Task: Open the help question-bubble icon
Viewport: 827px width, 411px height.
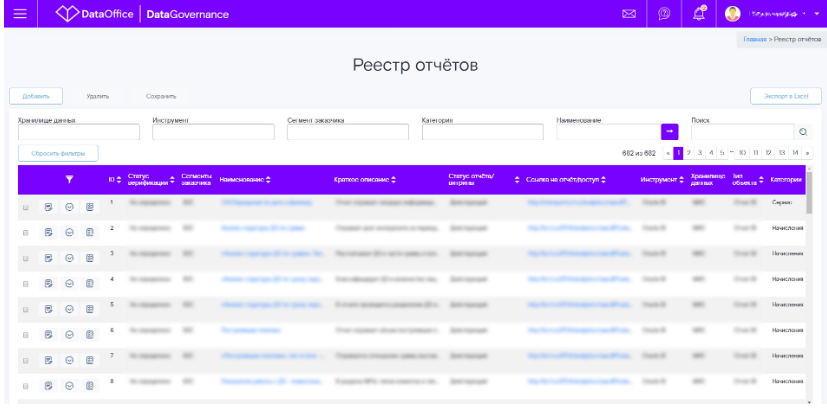Action: pyautogui.click(x=664, y=14)
